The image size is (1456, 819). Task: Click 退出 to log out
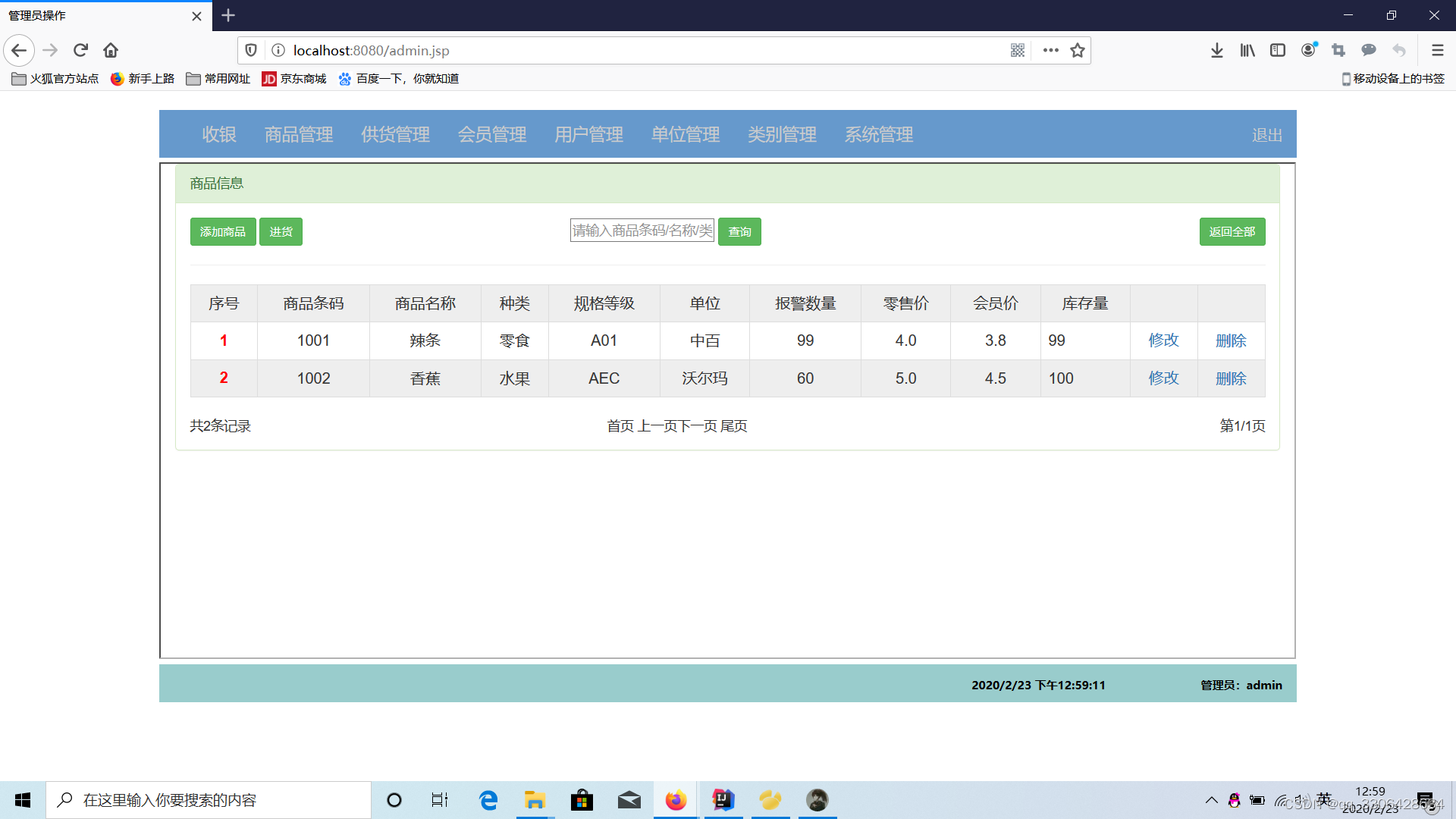1267,135
